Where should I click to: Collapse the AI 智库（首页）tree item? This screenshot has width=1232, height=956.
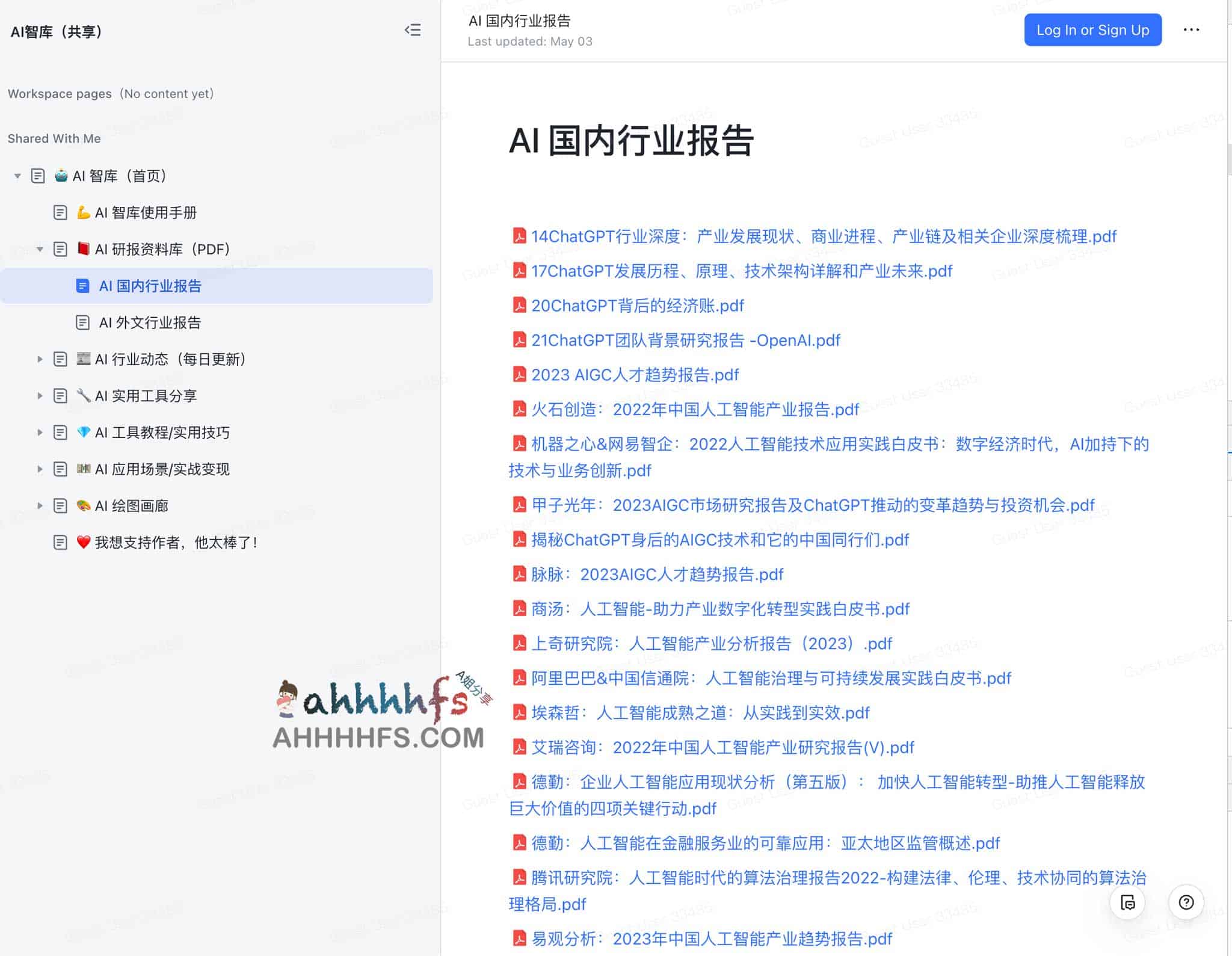coord(17,176)
